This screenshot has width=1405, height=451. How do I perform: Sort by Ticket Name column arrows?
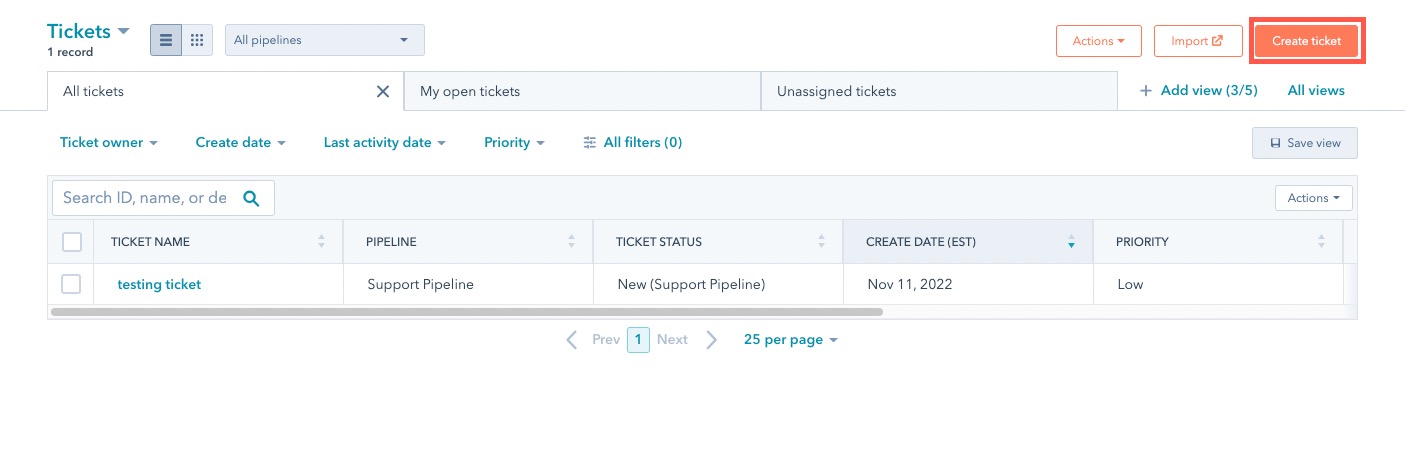click(x=321, y=242)
